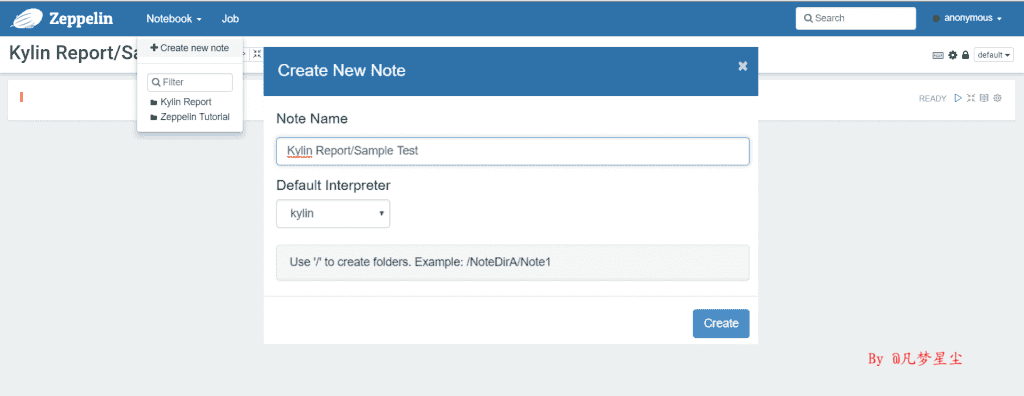This screenshot has width=1024, height=396.
Task: Expand the anonymous user menu
Action: click(x=967, y=18)
